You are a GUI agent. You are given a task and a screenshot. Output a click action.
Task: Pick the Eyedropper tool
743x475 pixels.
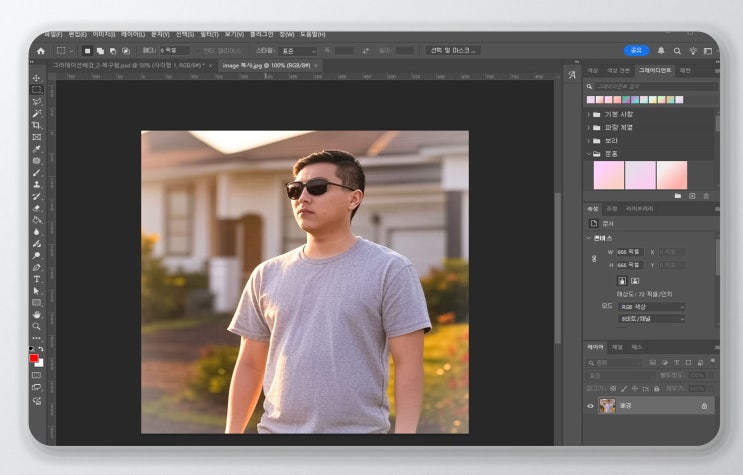(x=37, y=149)
